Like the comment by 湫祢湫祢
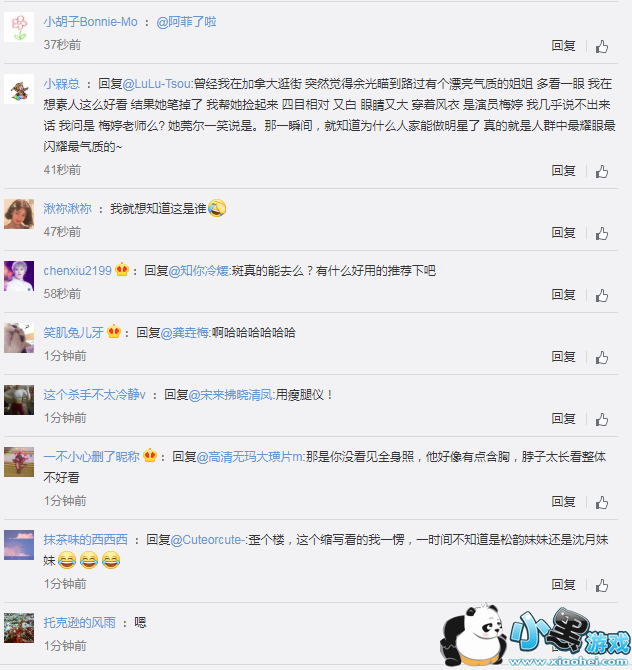Screen dimensions: 632x670 click(602, 233)
